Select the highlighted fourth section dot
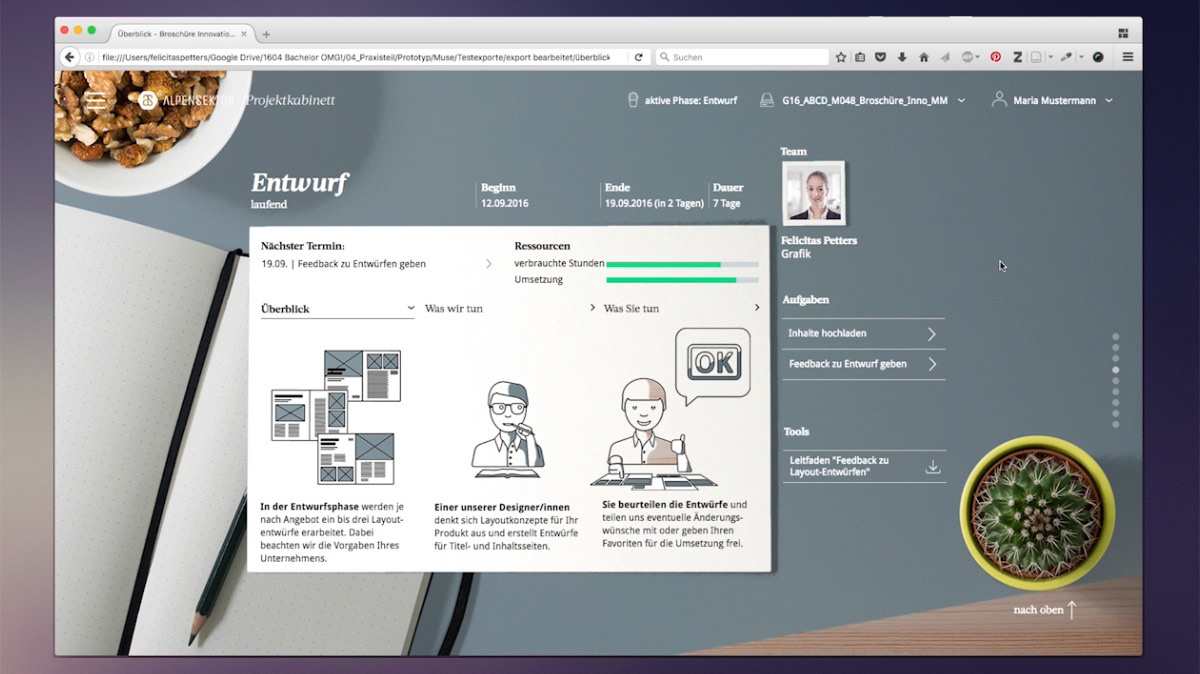1200x674 pixels. tap(1116, 370)
